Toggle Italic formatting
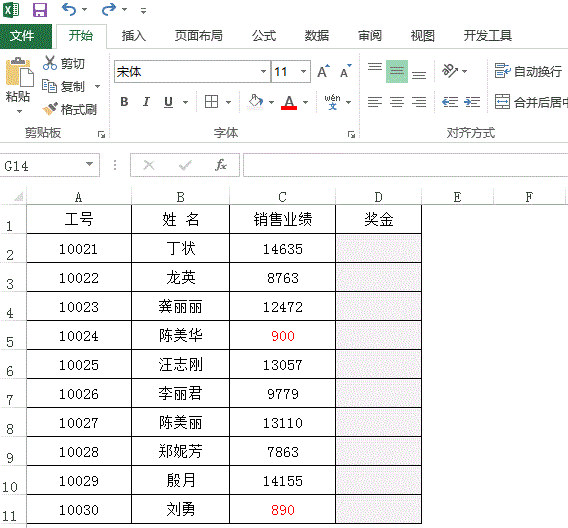 (x=146, y=102)
